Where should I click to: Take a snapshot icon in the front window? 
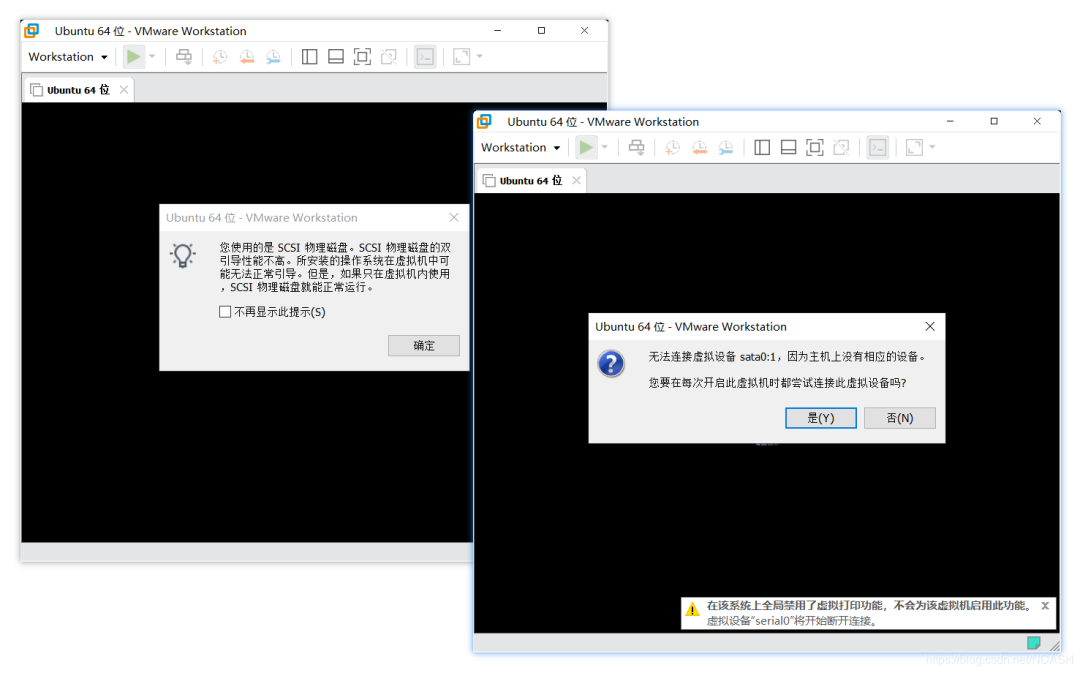pyautogui.click(x=672, y=148)
